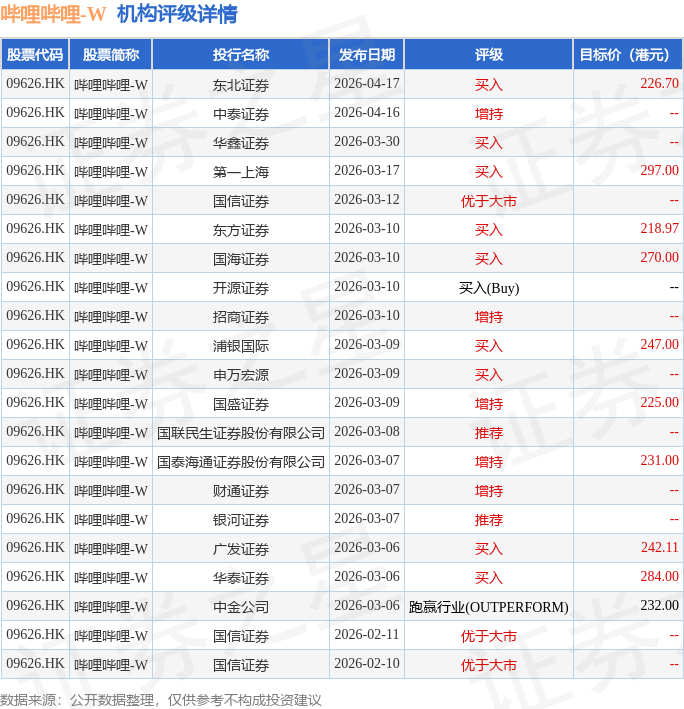Click the 推荐 rating in 银河证券 row
Image resolution: width=684 pixels, height=709 pixels.
point(489,520)
